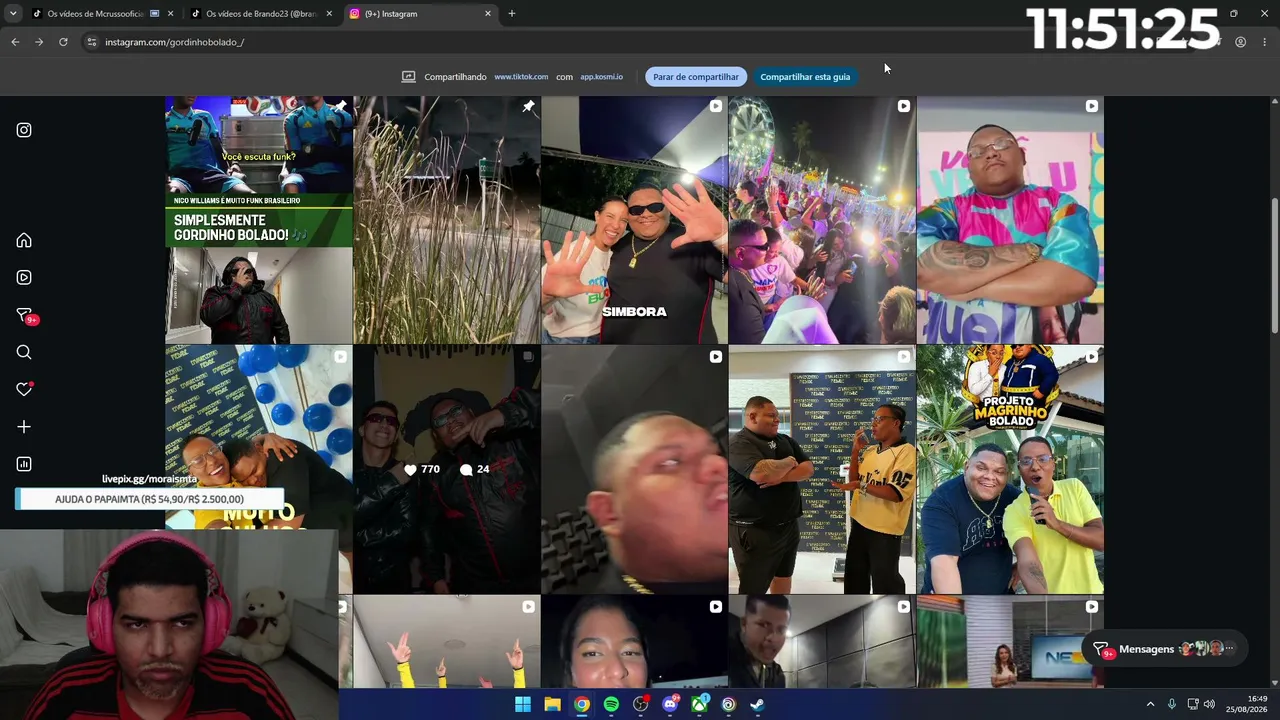Open Instagram direct messages sidebar icon
The width and height of the screenshot is (1280, 720).
tap(24, 315)
